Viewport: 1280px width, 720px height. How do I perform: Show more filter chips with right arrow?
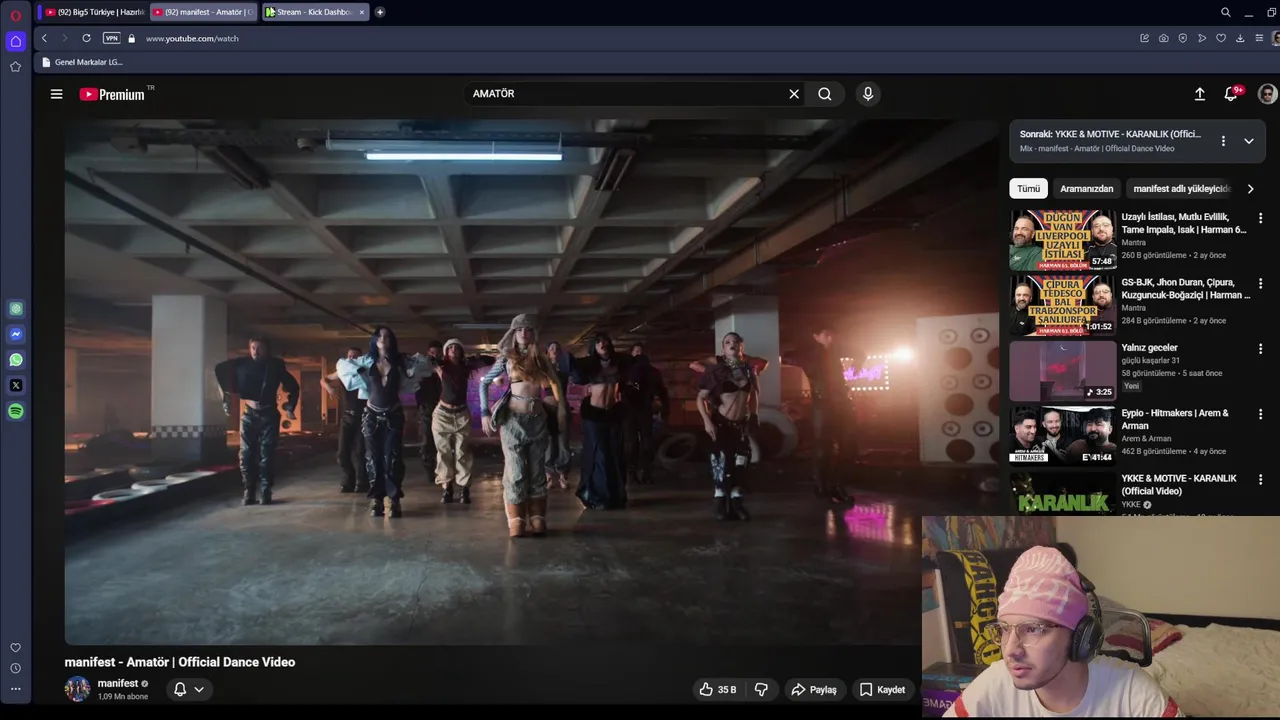[1250, 188]
